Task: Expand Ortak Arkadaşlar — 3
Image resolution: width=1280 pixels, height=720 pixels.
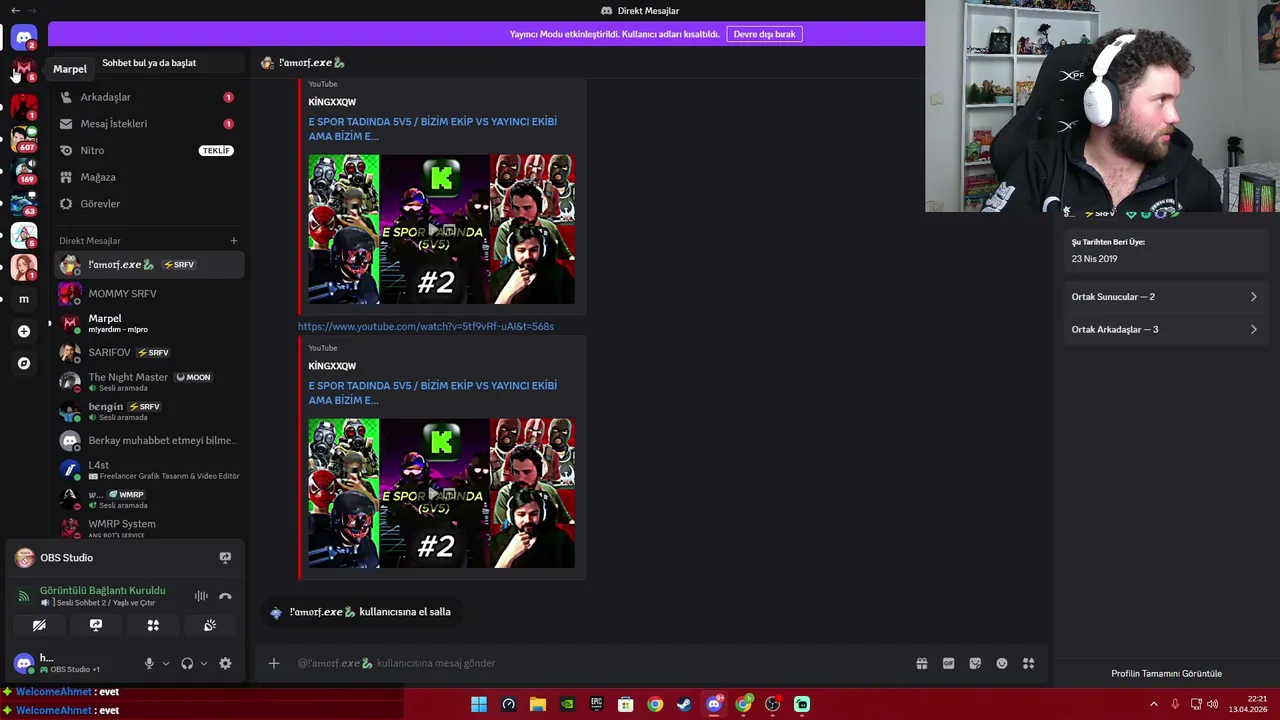Action: click(x=1164, y=329)
